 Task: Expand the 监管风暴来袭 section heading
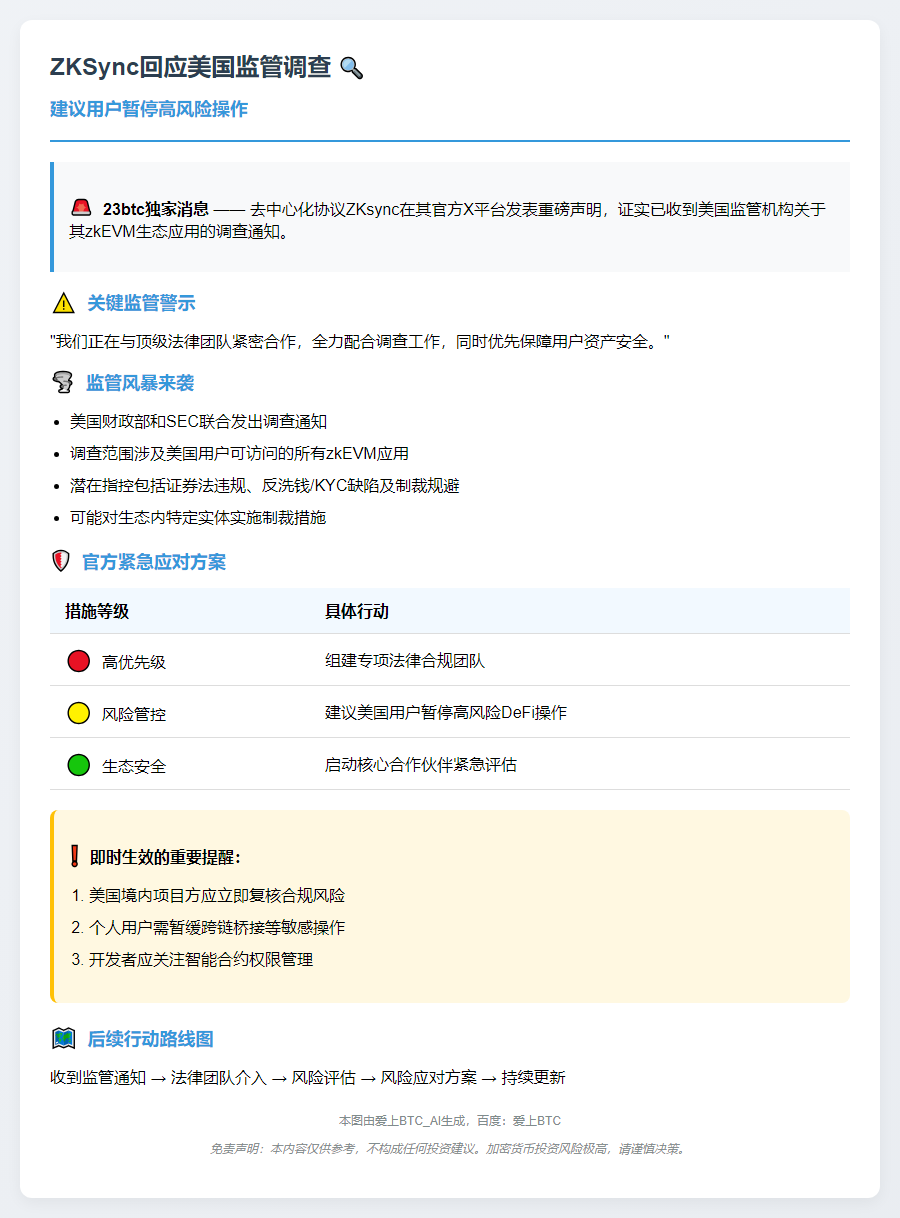tap(140, 381)
